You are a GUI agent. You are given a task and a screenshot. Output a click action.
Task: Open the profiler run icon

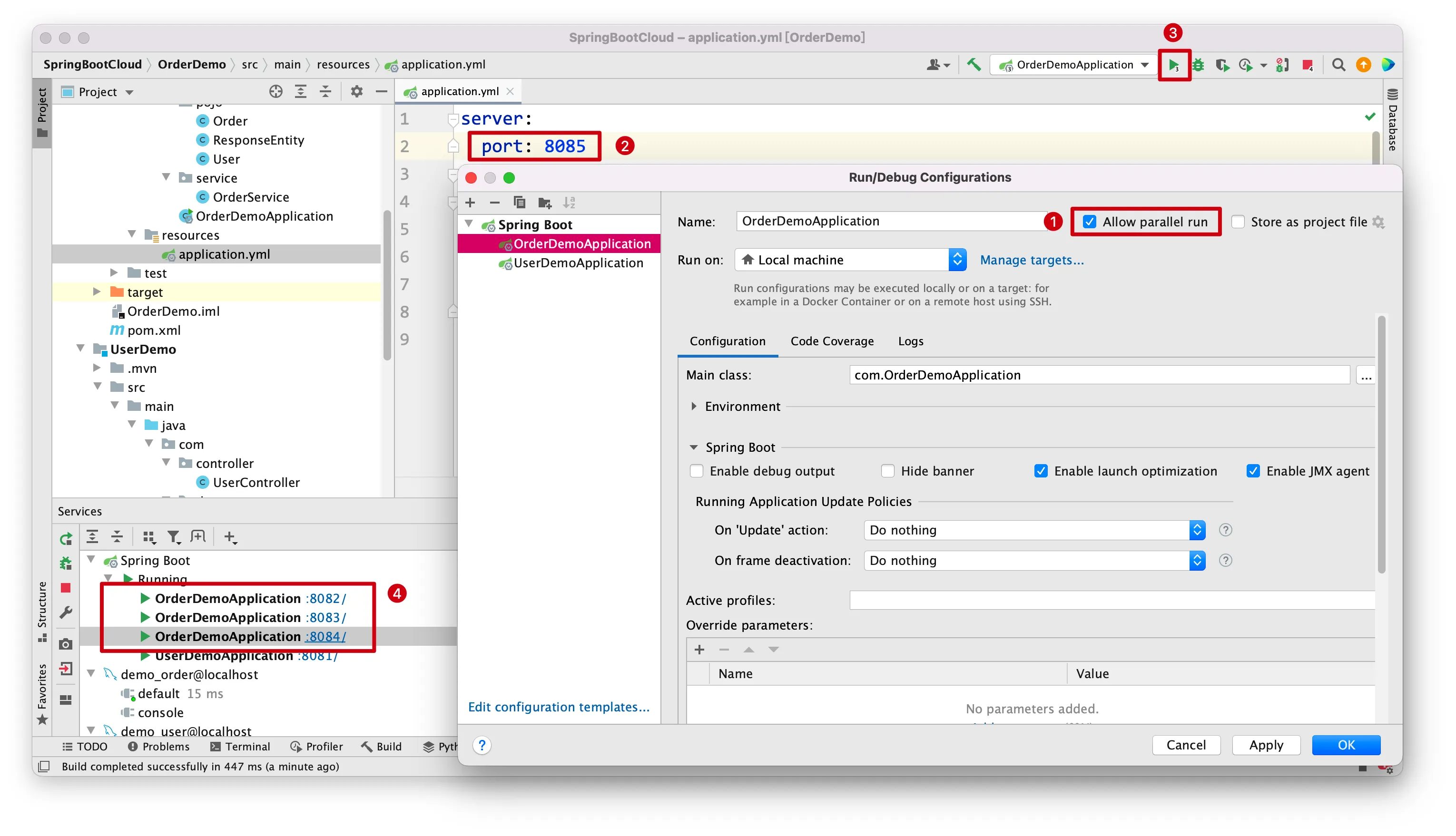point(1245,65)
